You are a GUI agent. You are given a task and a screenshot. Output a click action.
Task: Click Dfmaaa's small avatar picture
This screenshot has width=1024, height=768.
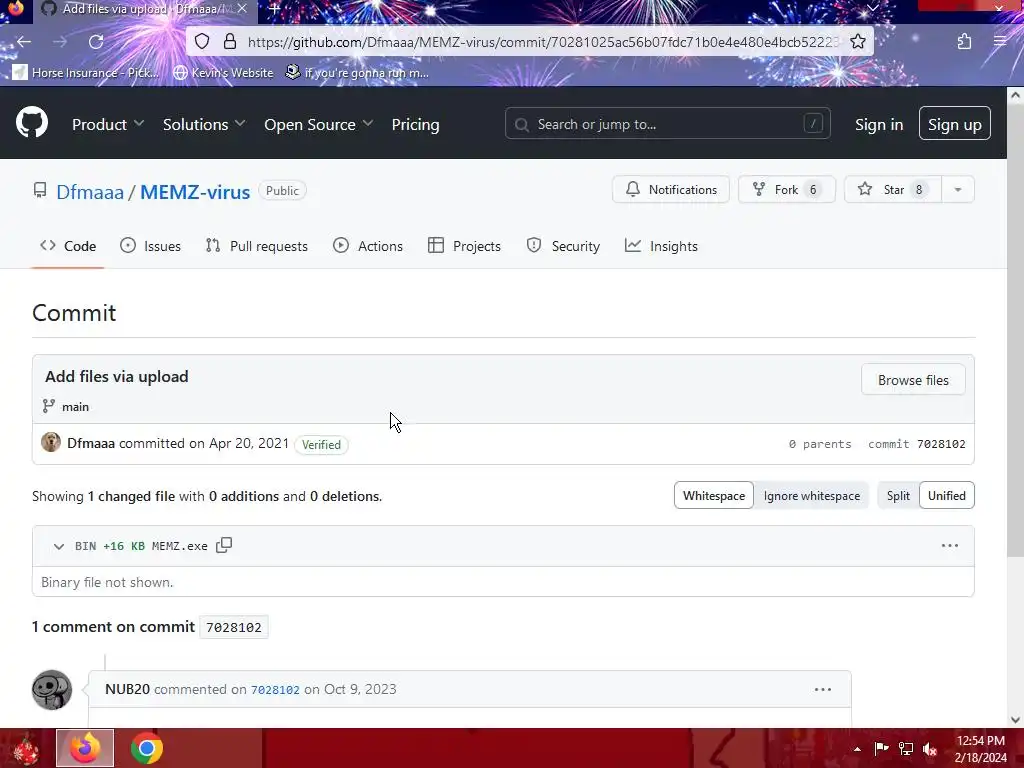(51, 442)
